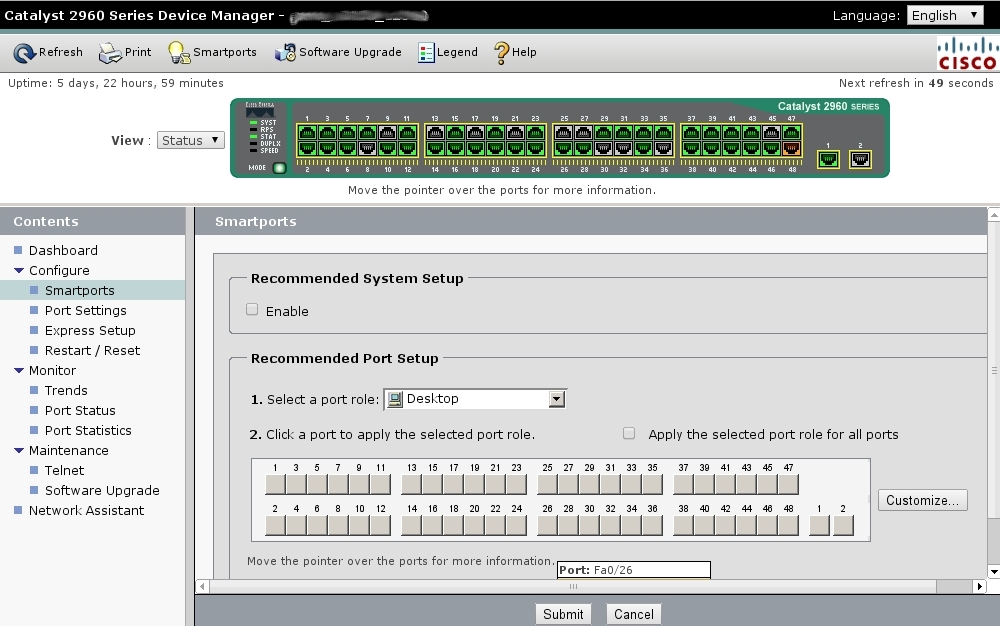1000x626 pixels.
Task: Click the vertical scrollbar down arrow
Action: (x=994, y=571)
